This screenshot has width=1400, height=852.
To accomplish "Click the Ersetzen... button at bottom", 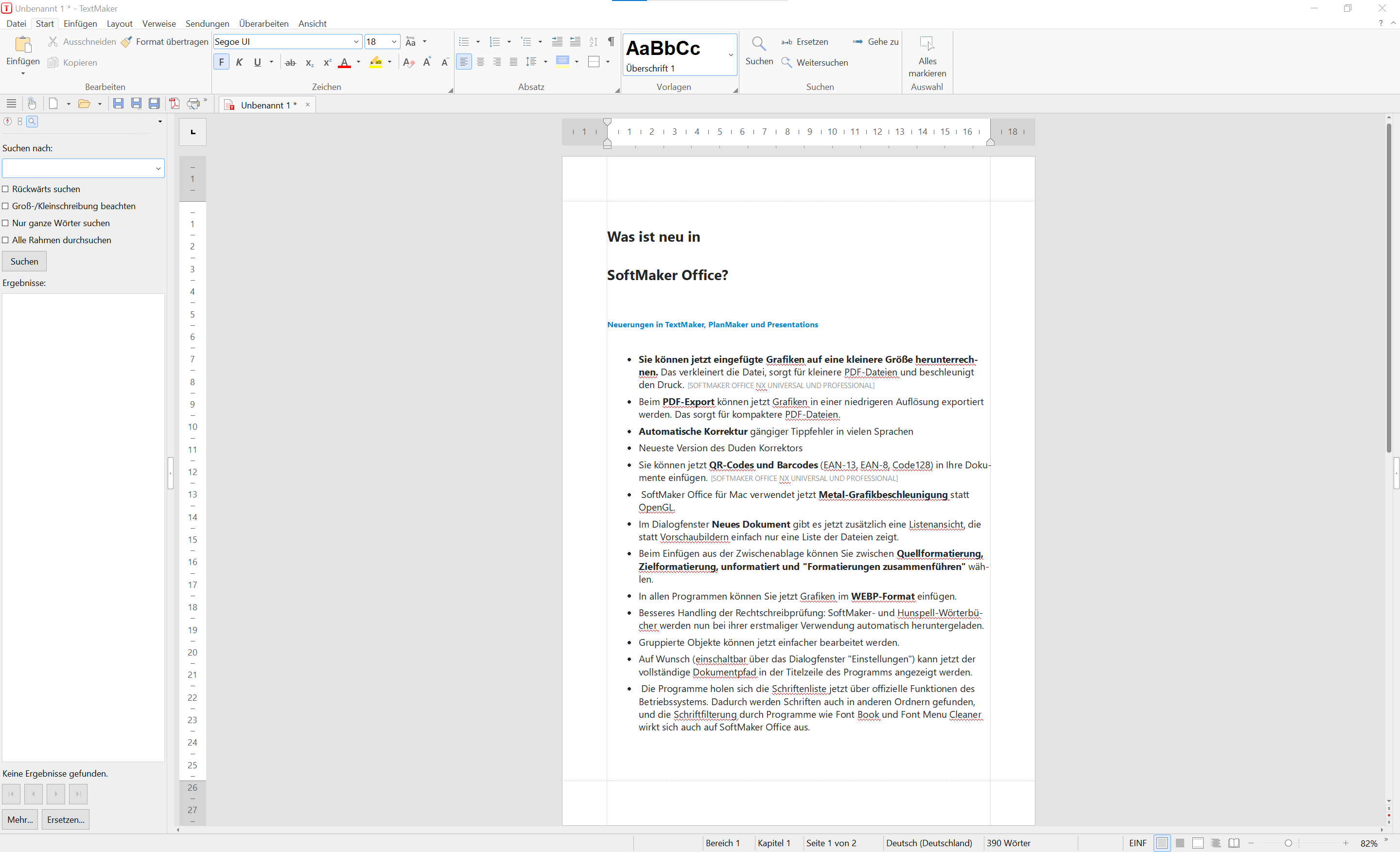I will (65, 819).
